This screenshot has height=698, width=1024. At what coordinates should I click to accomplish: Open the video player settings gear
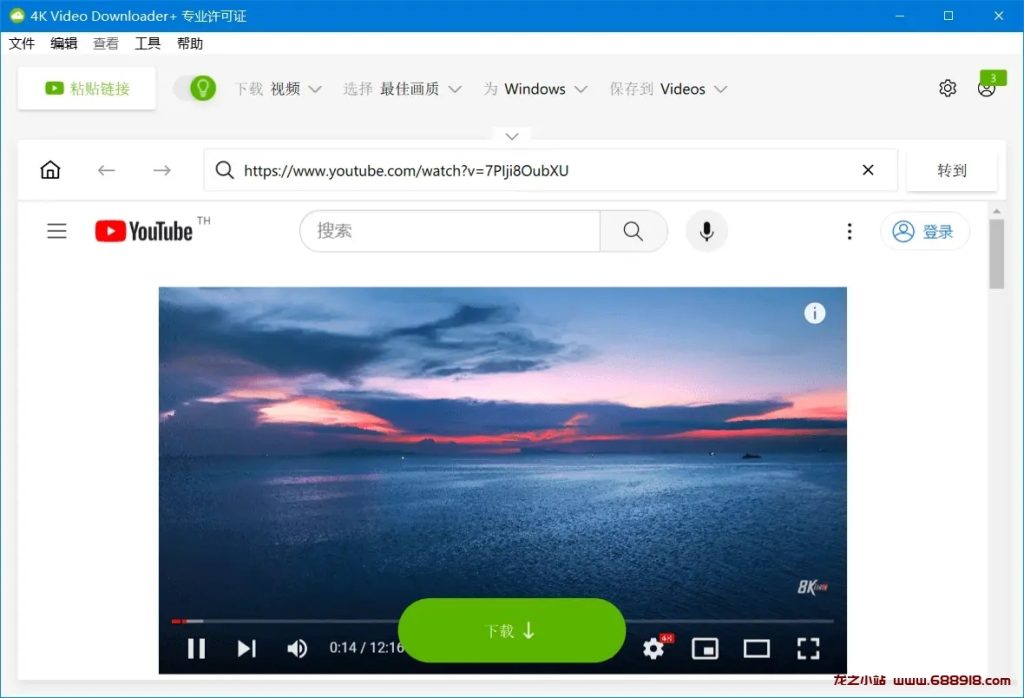point(654,648)
